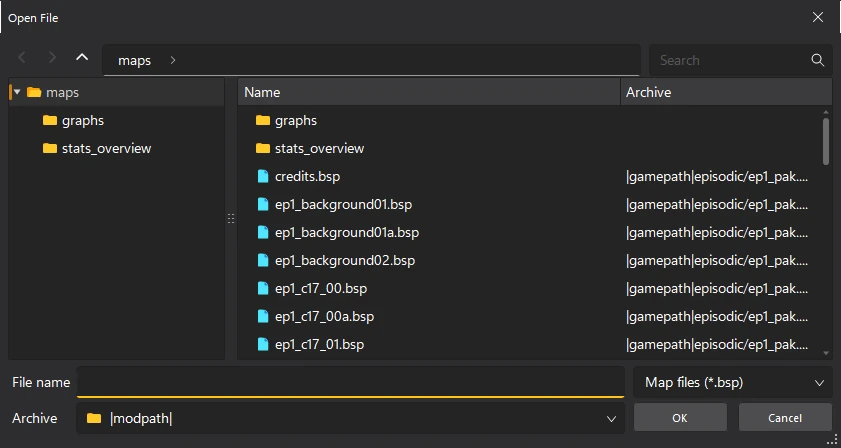The image size is (841, 448).
Task: Click graphs folder icon in tree panel
Action: (50, 120)
